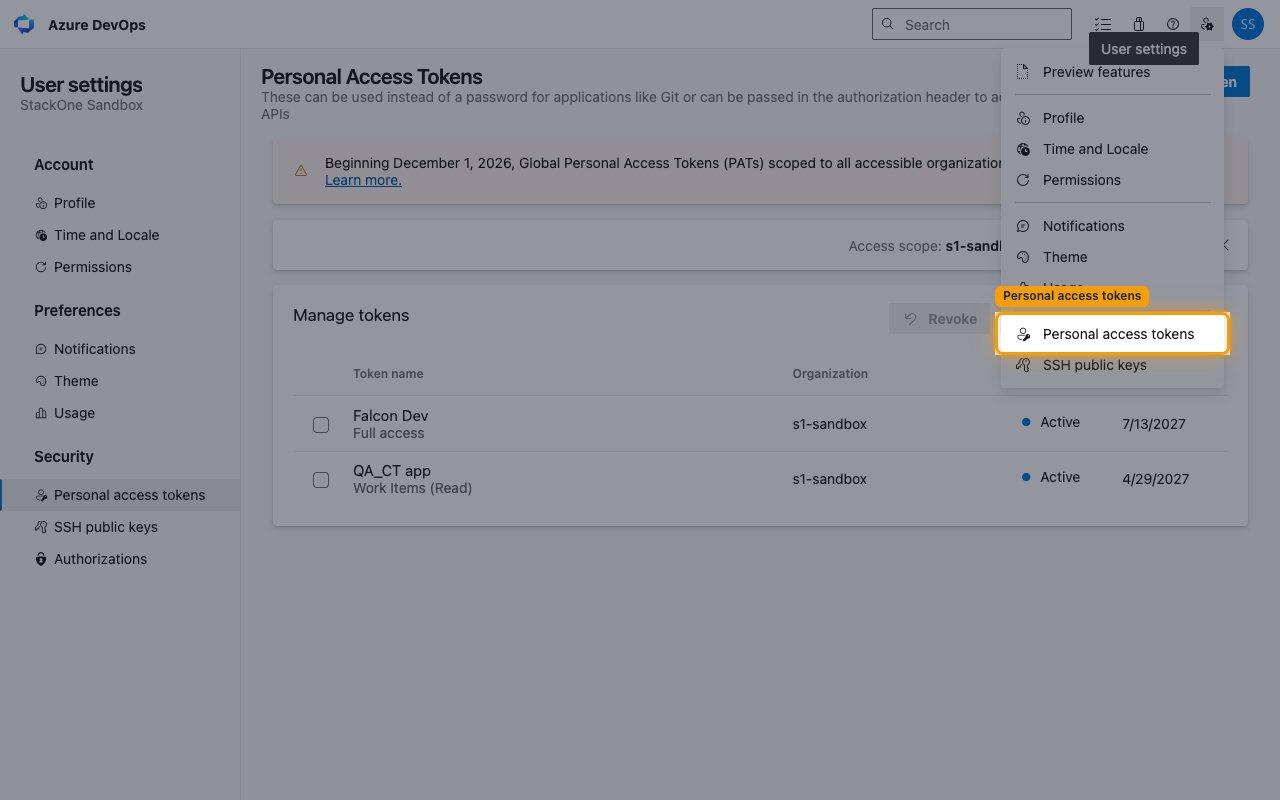Select Personal access tokens in sidebar
This screenshot has width=1280, height=800.
tap(120, 495)
